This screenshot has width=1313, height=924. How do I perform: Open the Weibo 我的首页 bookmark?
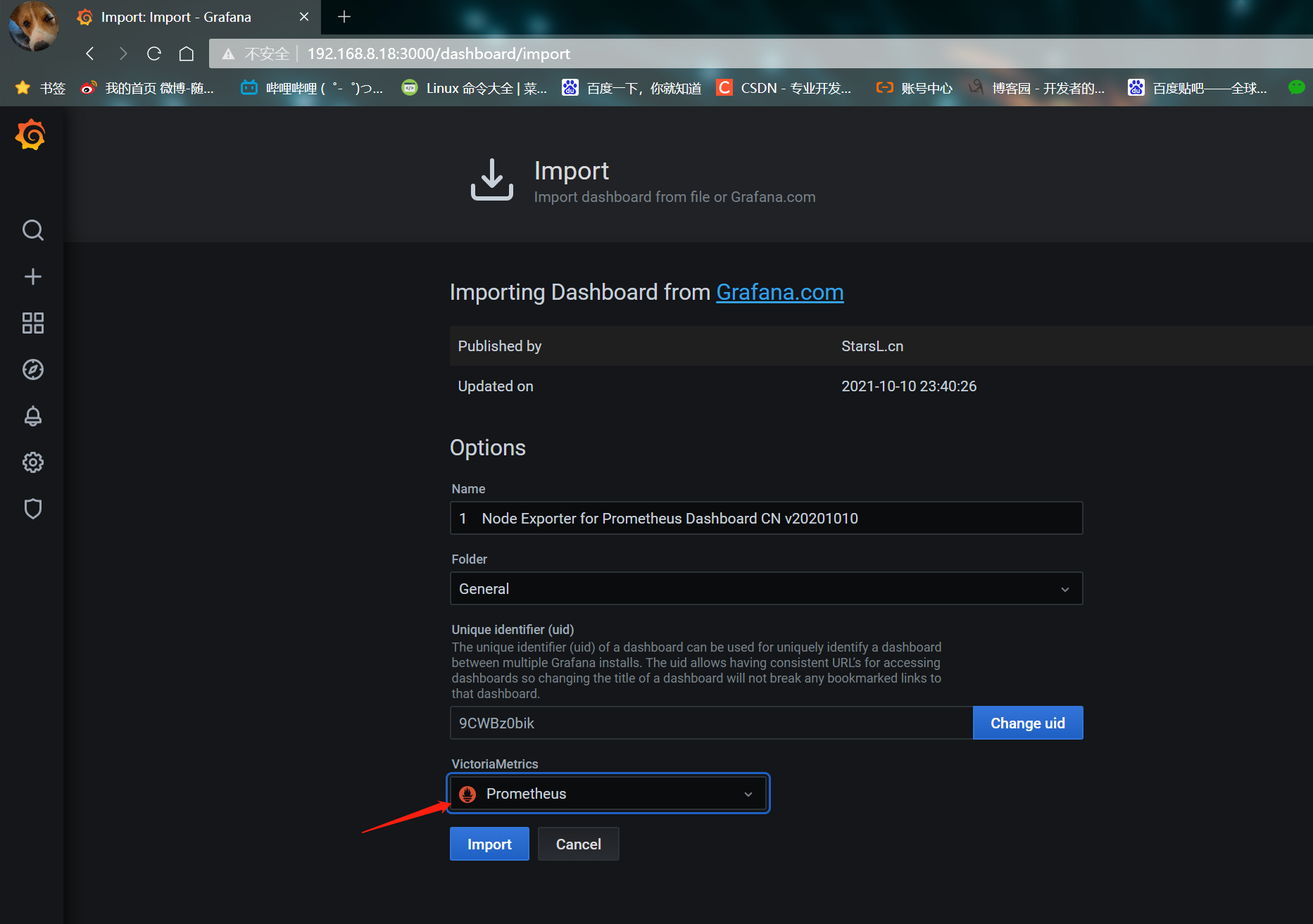(x=147, y=88)
